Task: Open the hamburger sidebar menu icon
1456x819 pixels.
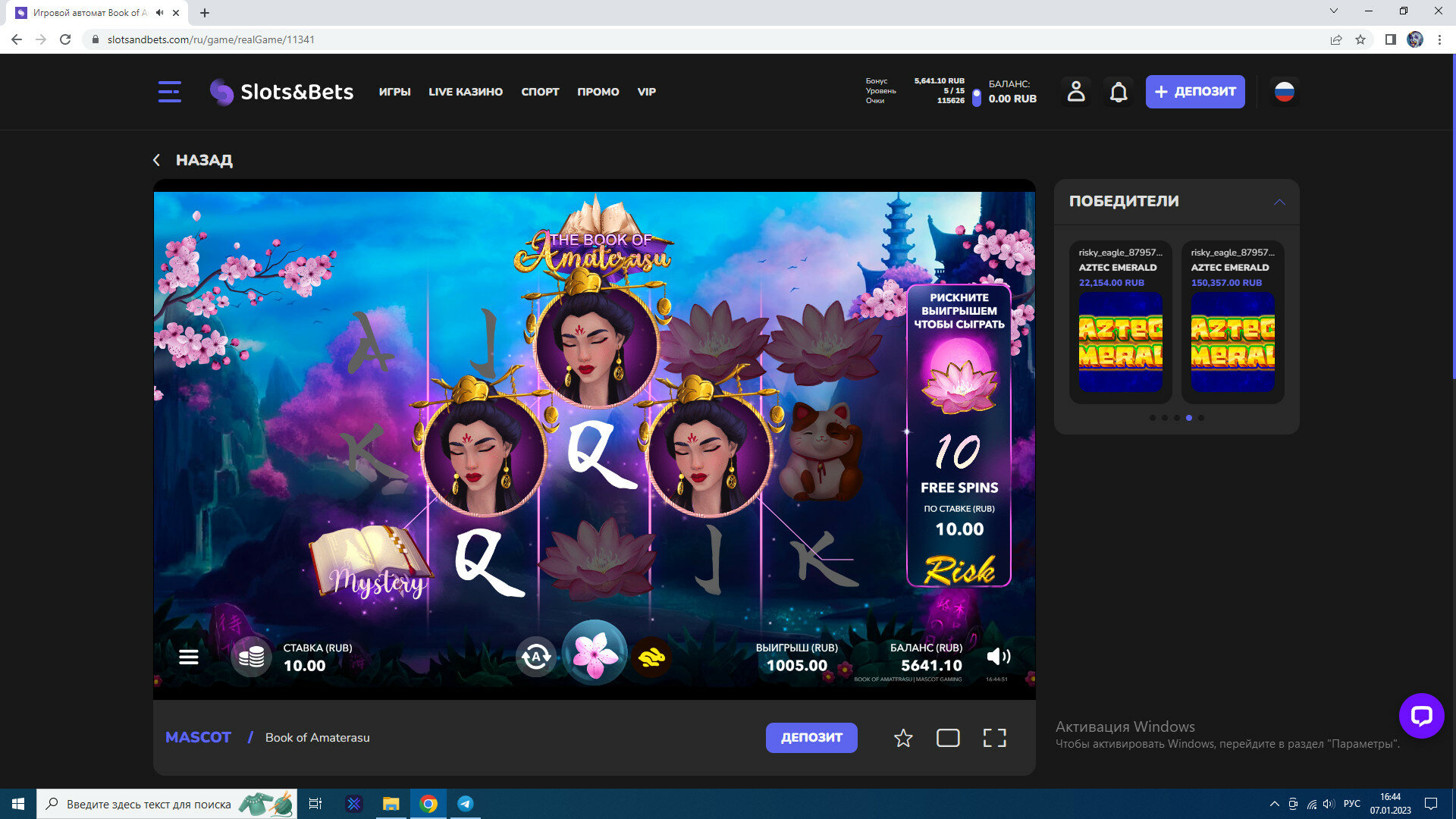Action: tap(169, 92)
